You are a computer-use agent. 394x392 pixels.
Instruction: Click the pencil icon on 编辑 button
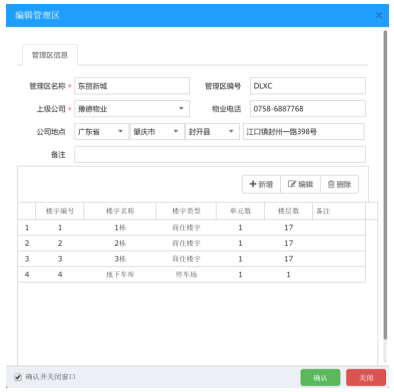292,184
